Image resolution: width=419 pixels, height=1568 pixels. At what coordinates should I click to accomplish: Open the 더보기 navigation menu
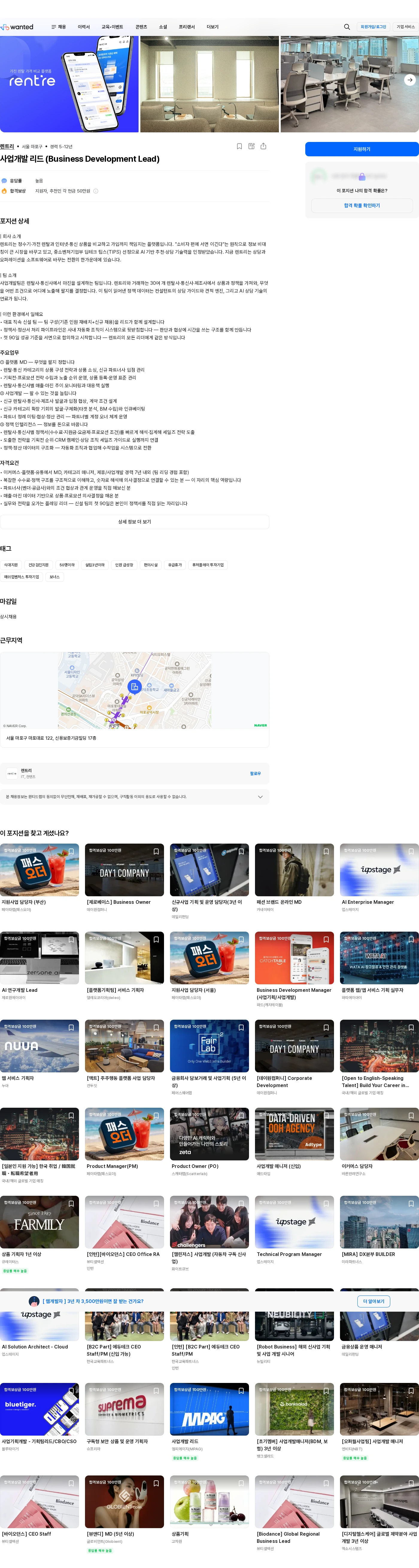213,27
